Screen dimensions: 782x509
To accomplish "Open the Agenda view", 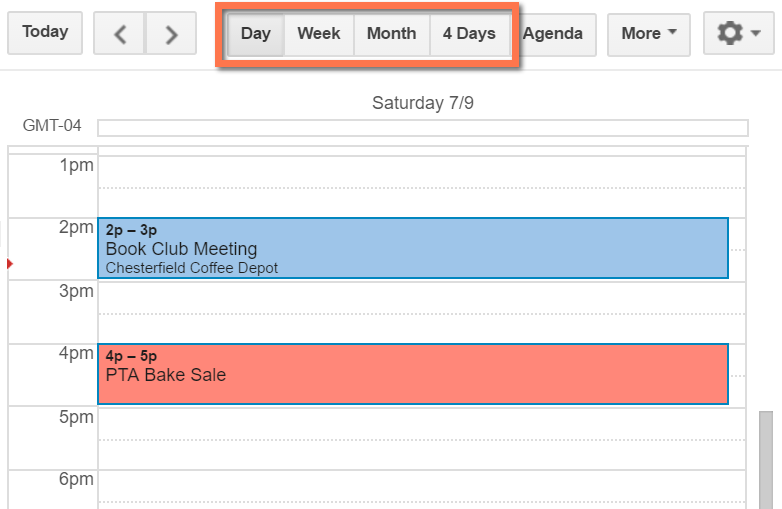I will (553, 34).
